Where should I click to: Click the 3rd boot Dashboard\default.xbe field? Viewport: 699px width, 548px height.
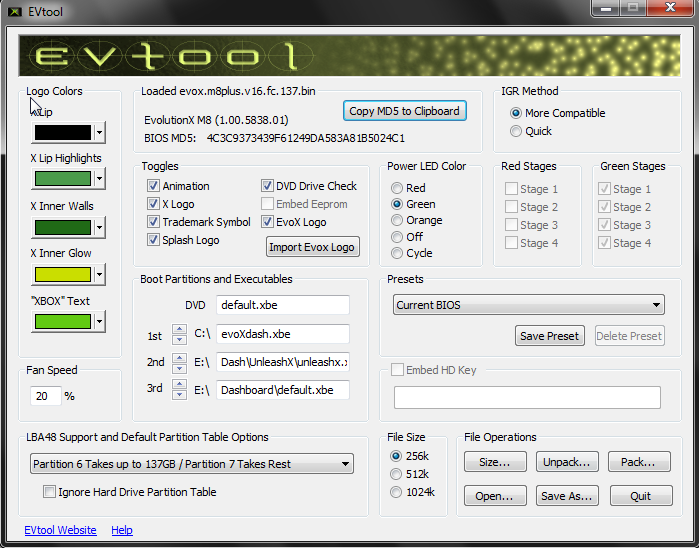[x=283, y=390]
